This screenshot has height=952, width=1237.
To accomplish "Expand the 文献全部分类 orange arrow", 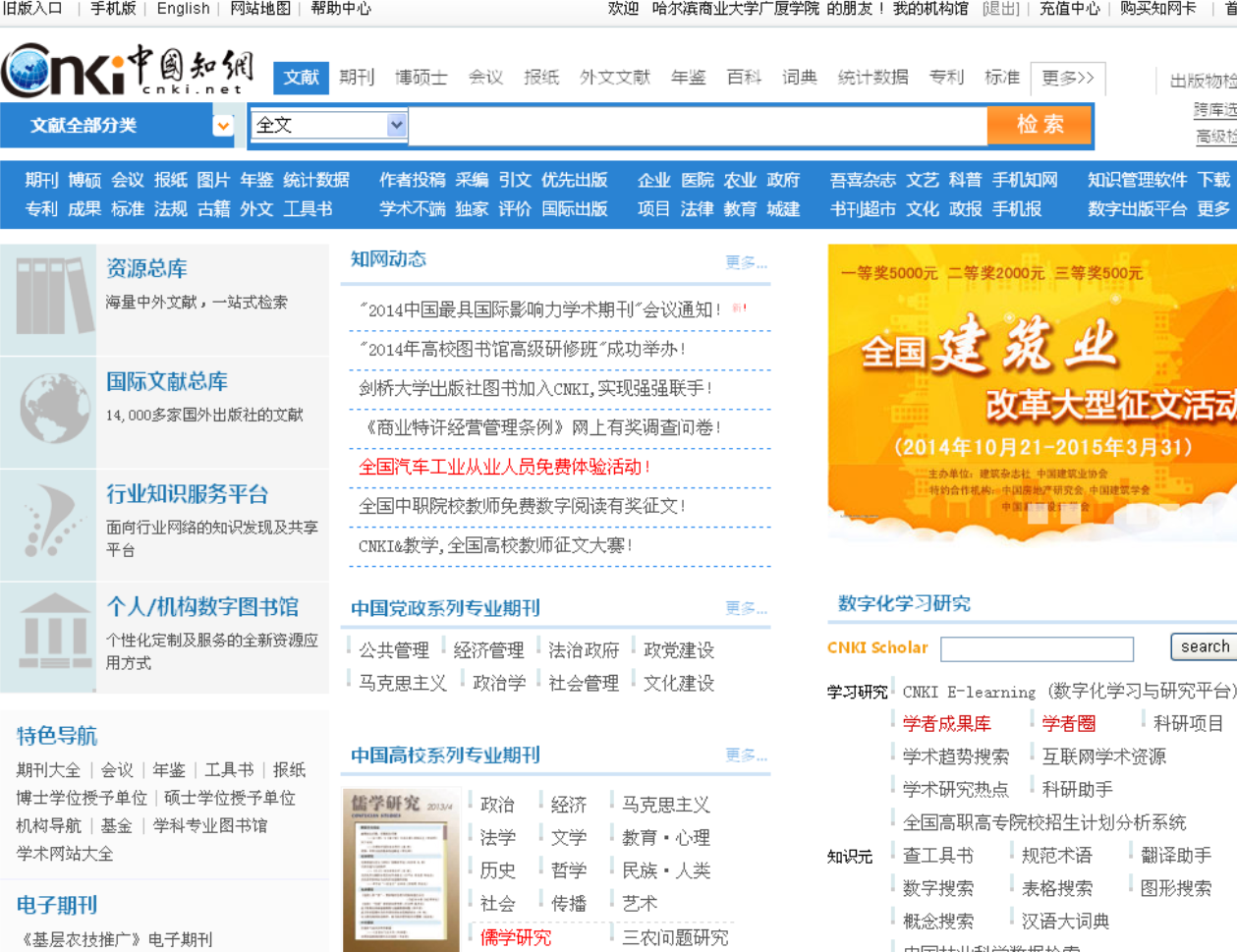I will pyautogui.click(x=224, y=126).
